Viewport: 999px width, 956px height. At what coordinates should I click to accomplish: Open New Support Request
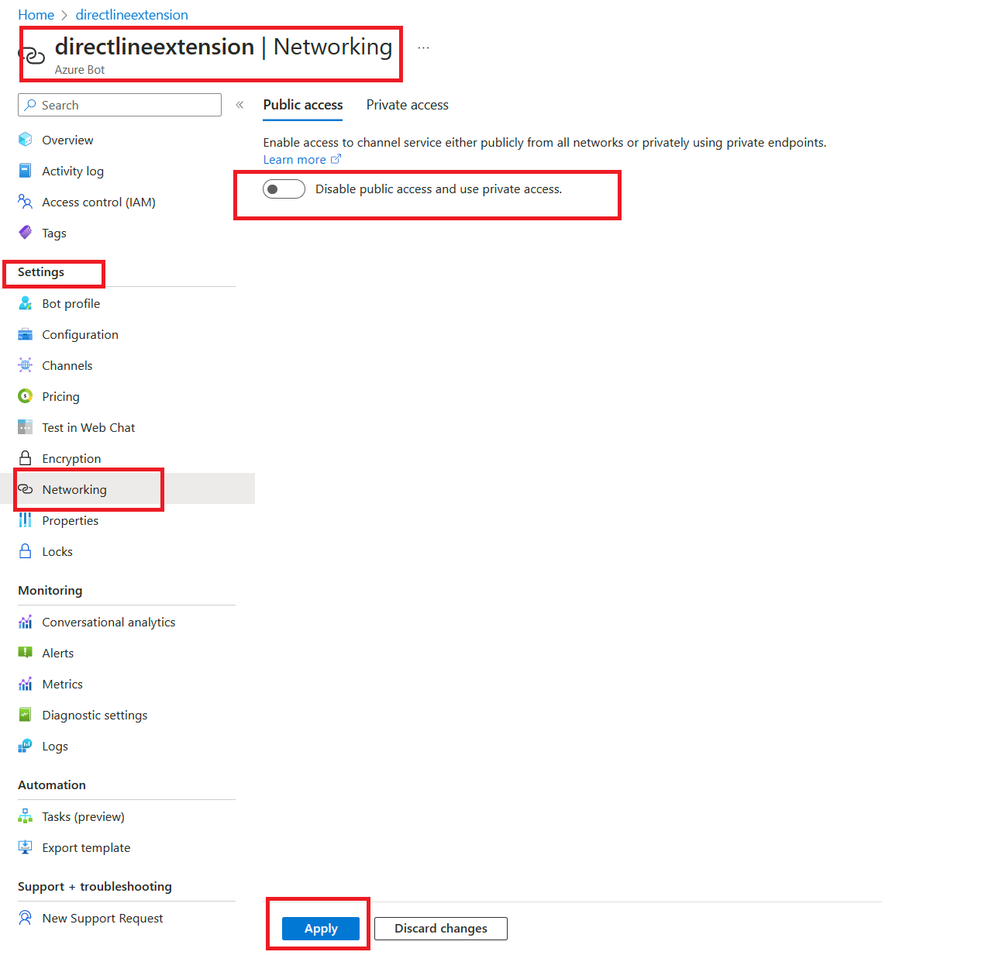(102, 918)
